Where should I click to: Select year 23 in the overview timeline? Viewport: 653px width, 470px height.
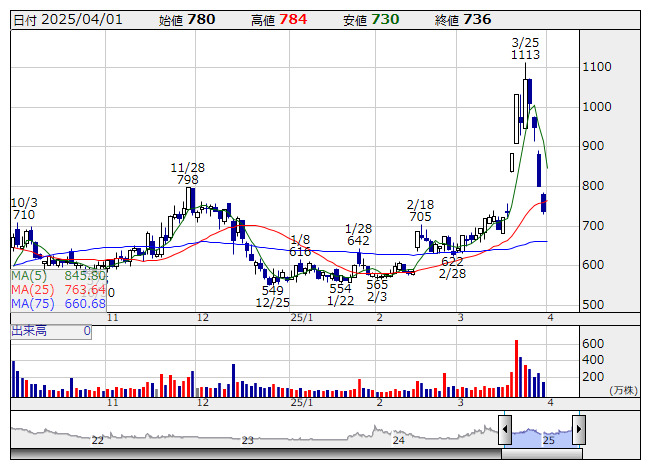[248, 440]
